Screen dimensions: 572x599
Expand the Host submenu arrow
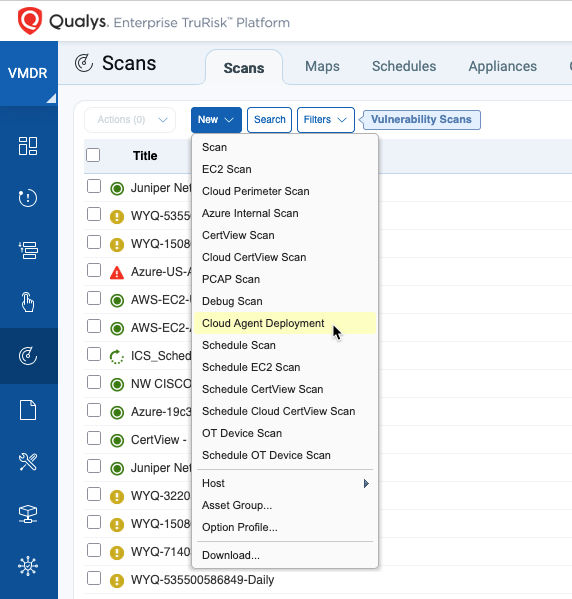point(366,484)
